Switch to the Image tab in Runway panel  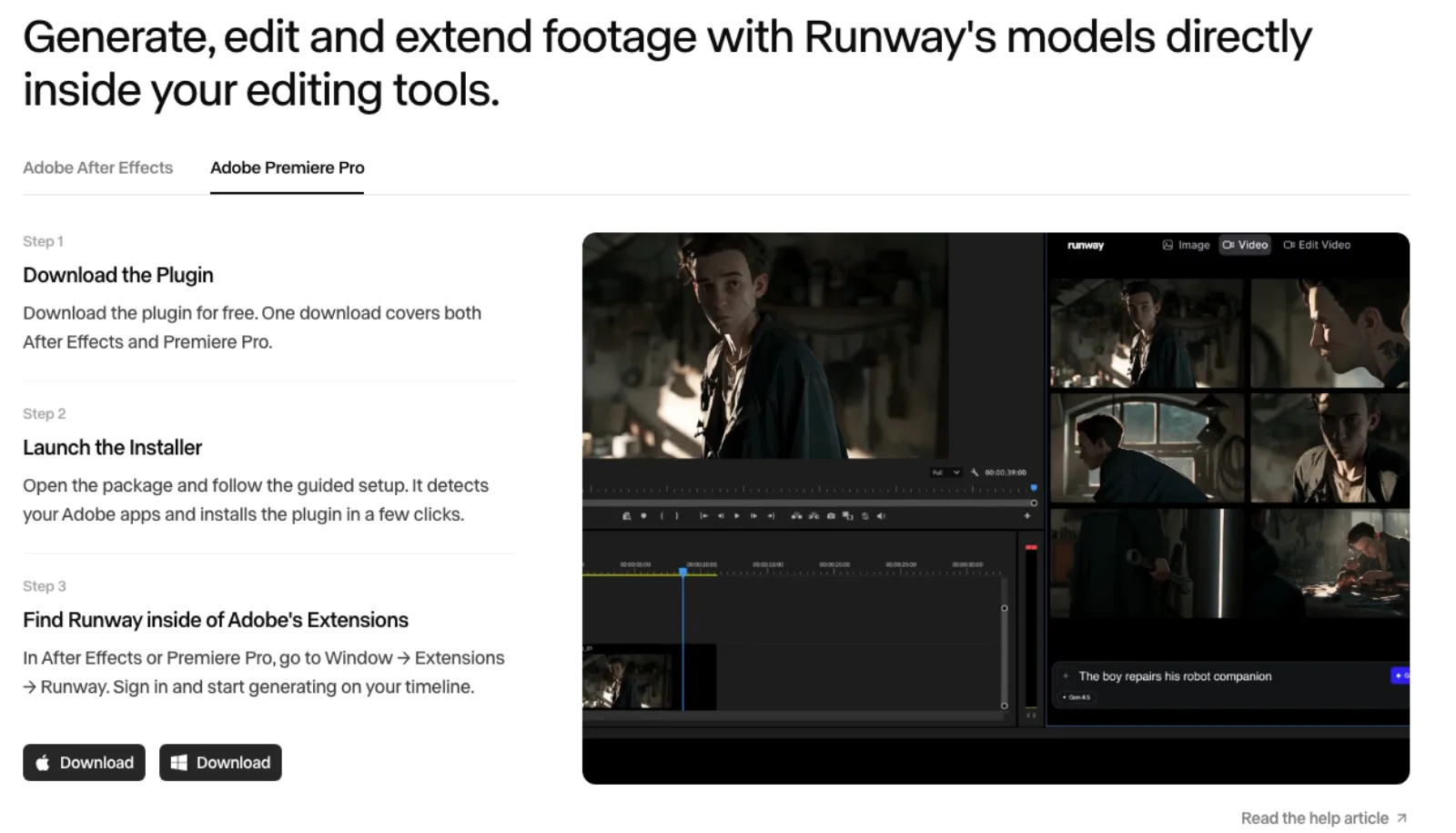1187,245
